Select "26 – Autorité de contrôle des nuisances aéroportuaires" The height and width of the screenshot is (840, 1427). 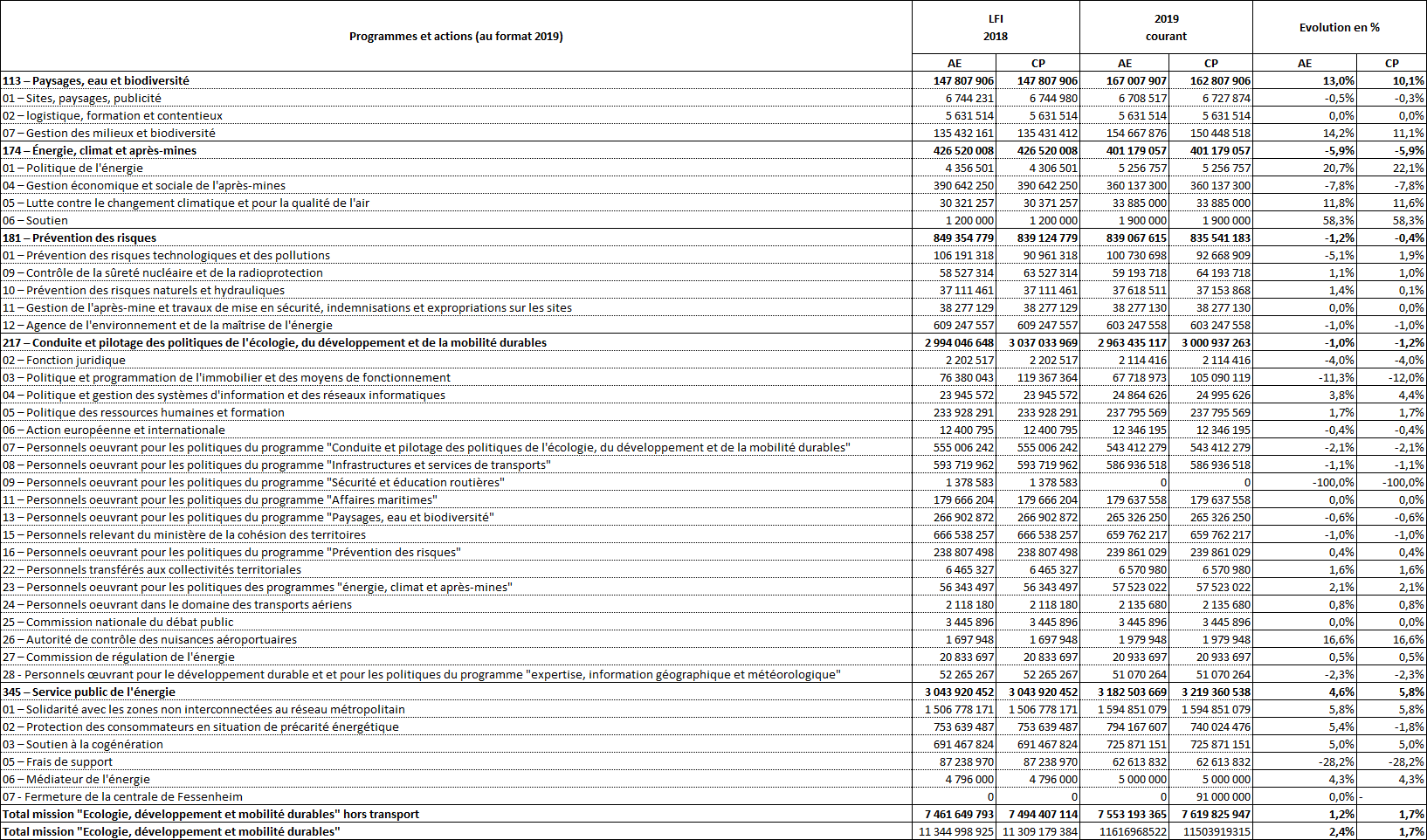click(x=149, y=639)
